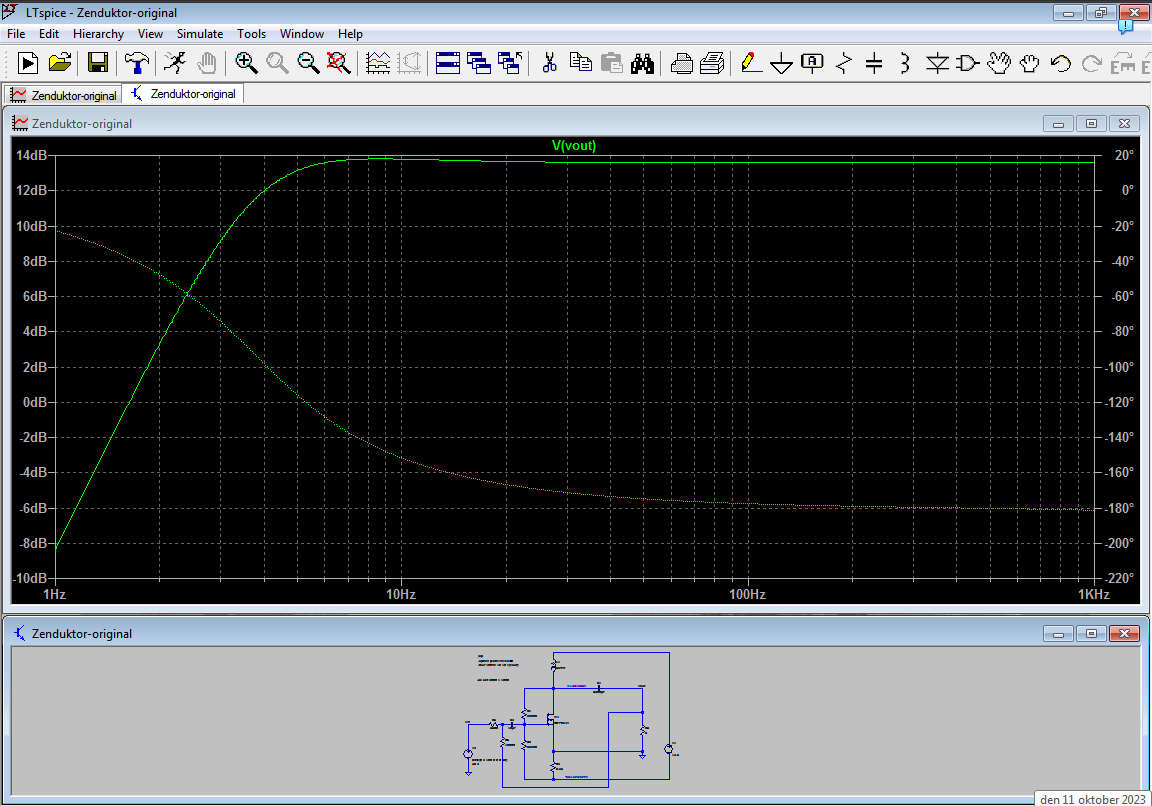The image size is (1152, 806).
Task: Open the Edit menu
Action: tap(48, 34)
